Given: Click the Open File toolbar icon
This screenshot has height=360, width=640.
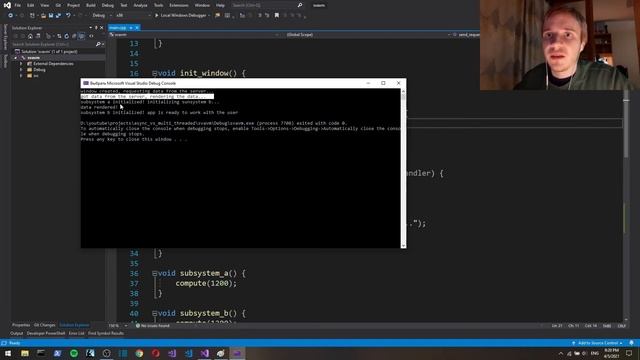Looking at the screenshot, I should pyautogui.click(x=43, y=16).
